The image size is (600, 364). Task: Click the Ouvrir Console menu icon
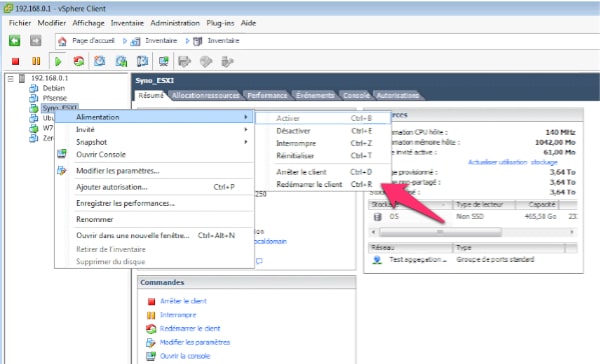[62, 154]
